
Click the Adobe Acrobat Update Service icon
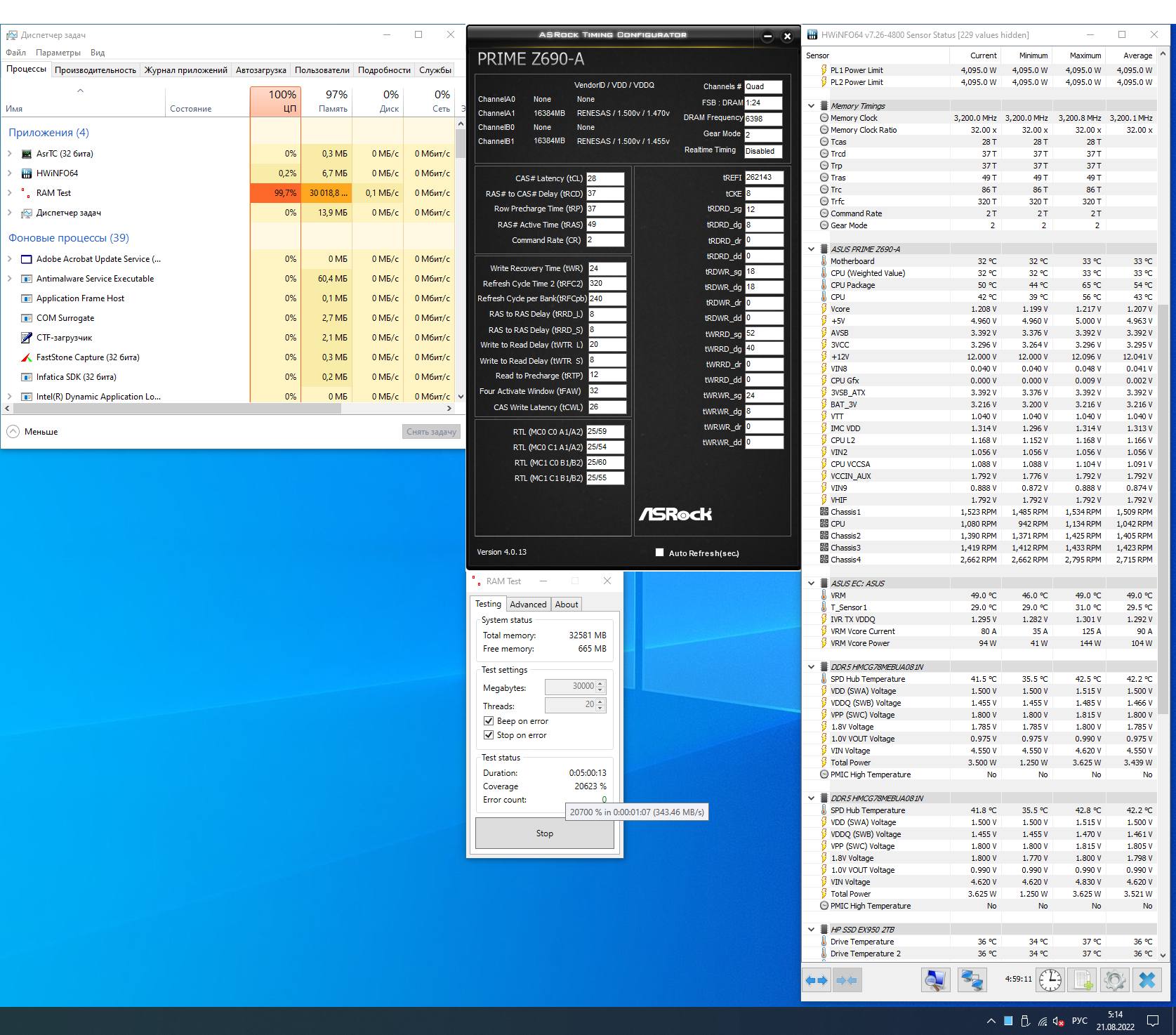pos(27,259)
